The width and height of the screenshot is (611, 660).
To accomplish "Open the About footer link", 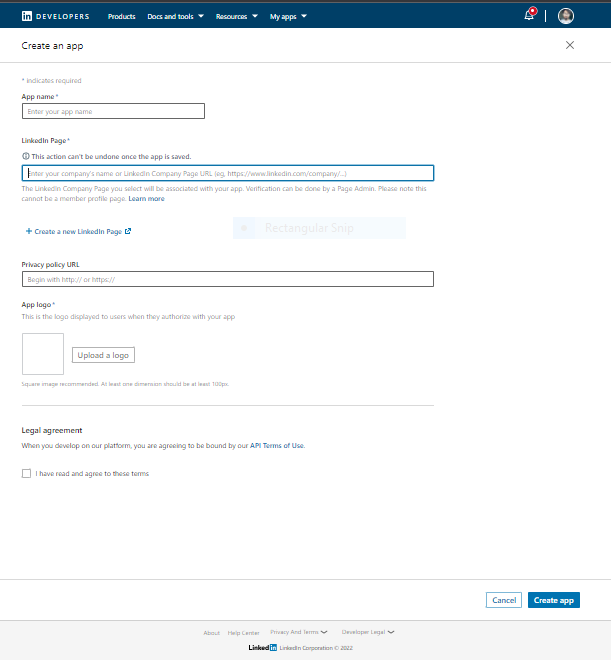I will point(212,633).
